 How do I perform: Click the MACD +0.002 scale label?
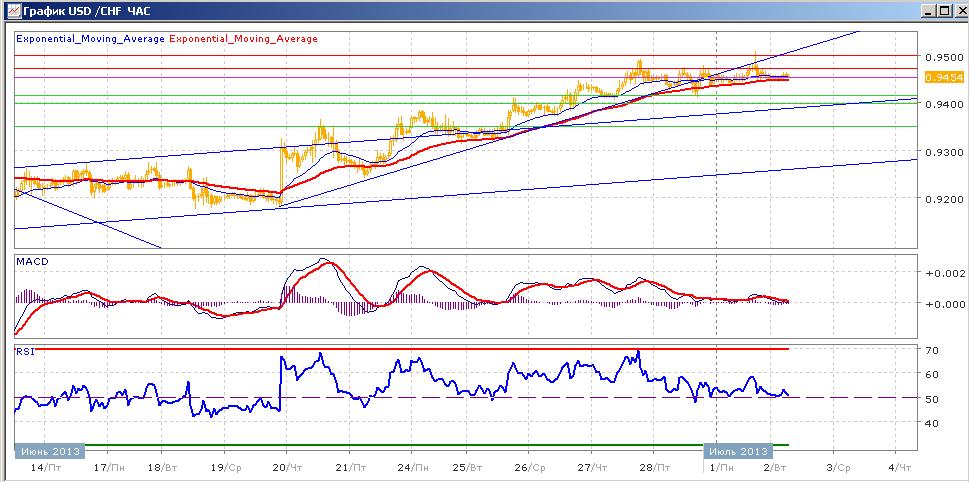tap(943, 273)
